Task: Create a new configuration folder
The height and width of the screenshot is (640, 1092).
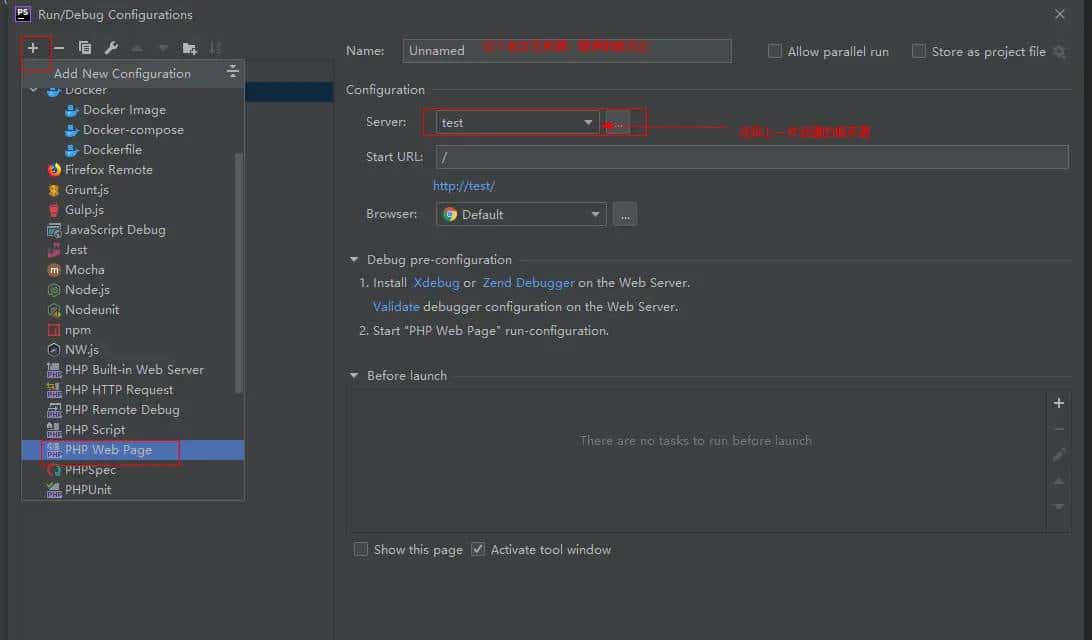Action: 189,47
